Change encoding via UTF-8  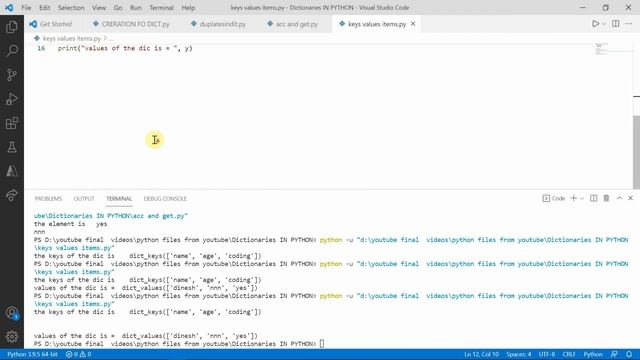547,354
